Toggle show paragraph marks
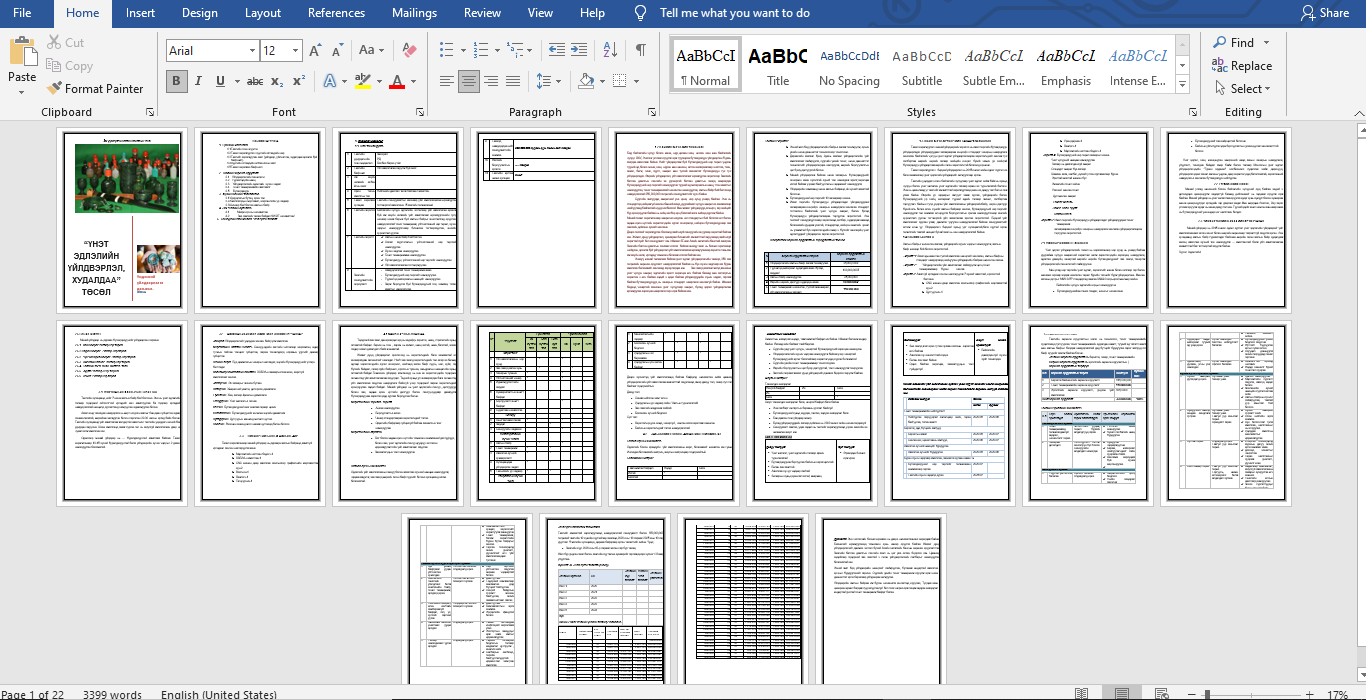Viewport: 1366px width, 700px height. click(x=640, y=50)
